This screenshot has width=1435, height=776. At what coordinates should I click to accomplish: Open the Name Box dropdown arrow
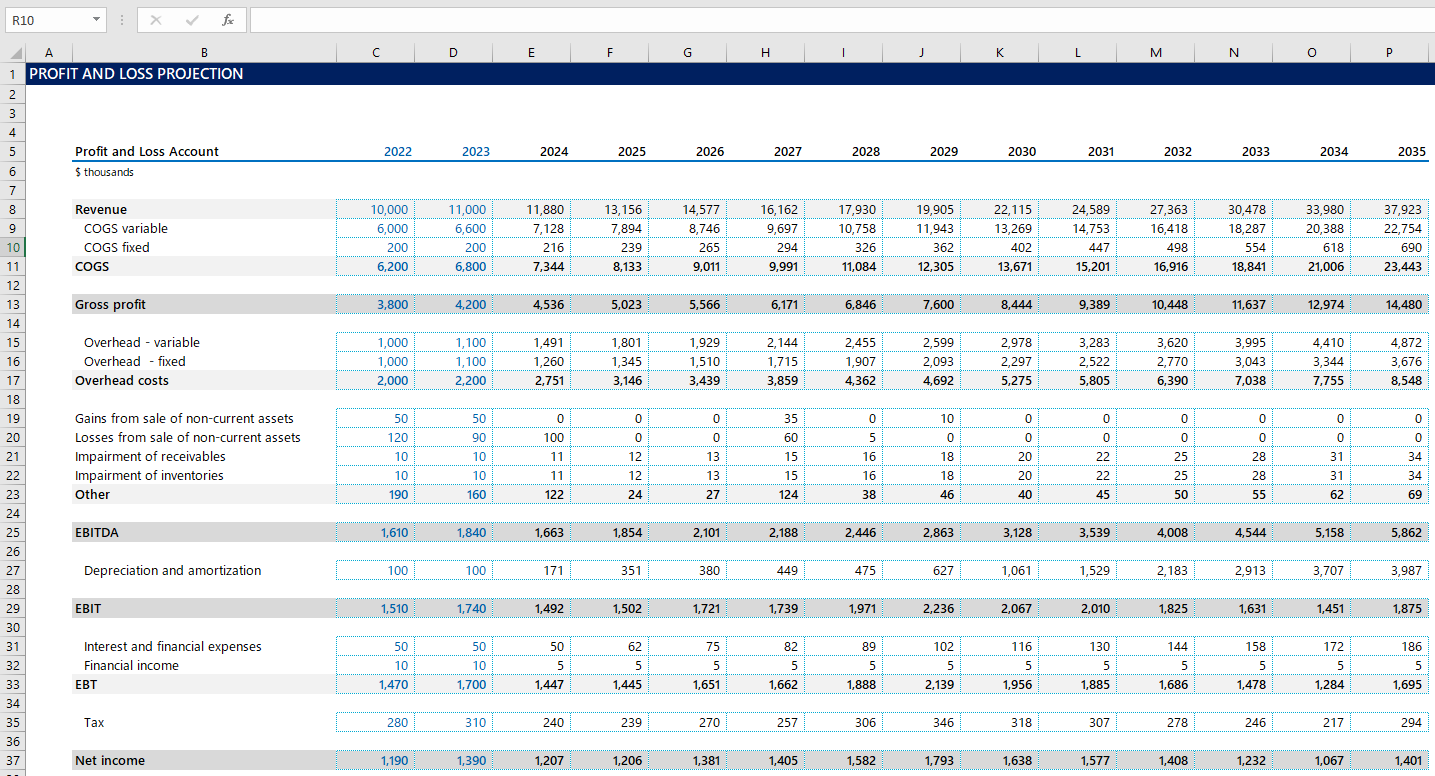click(x=96, y=20)
